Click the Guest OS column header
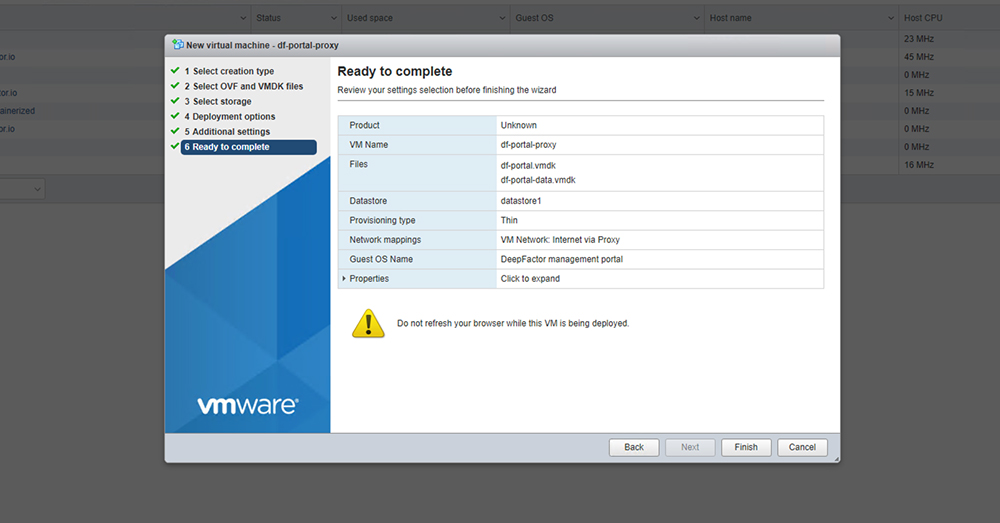 point(534,18)
